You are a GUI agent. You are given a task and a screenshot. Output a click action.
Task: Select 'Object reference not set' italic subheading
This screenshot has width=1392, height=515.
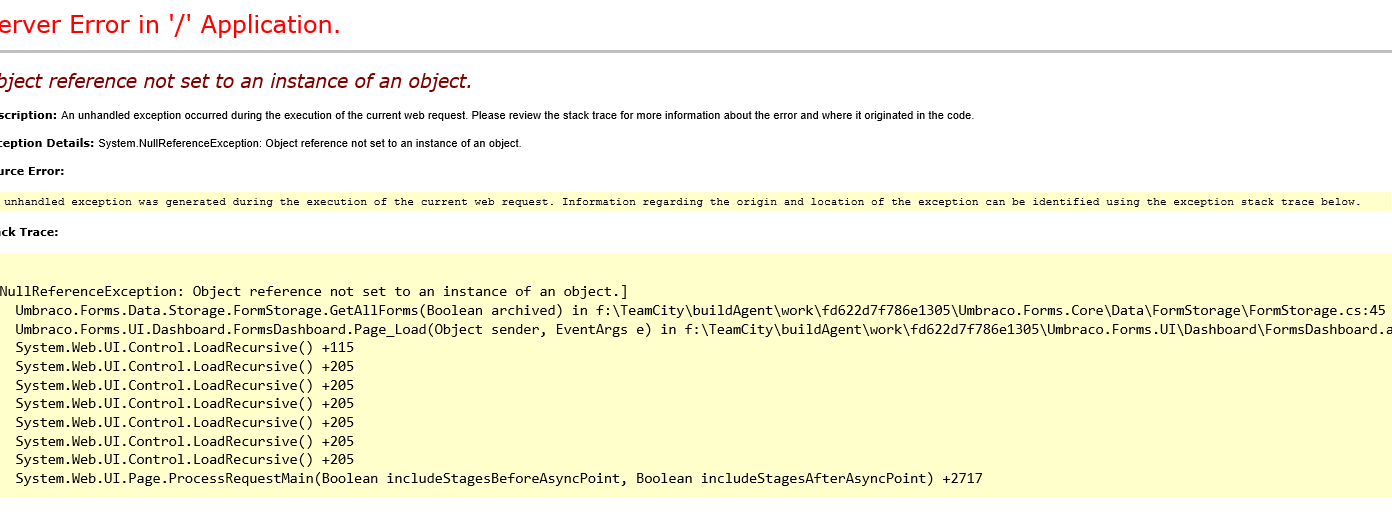click(x=234, y=82)
